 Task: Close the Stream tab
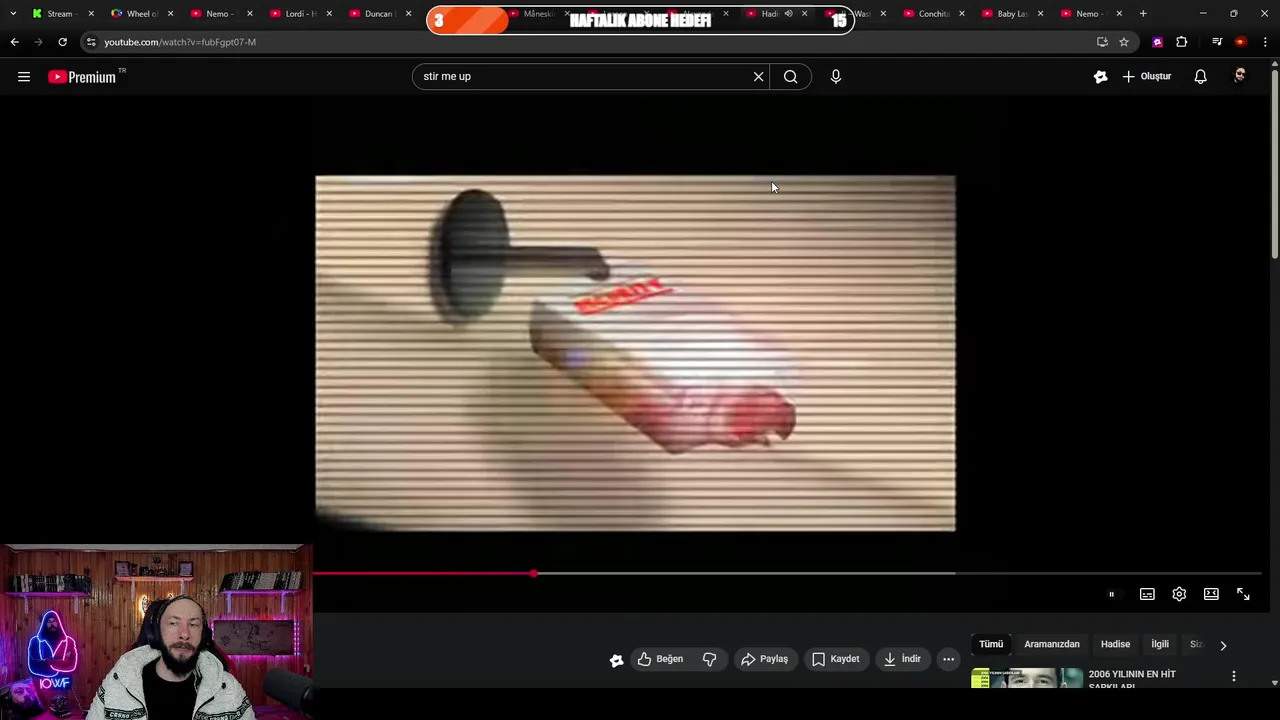click(91, 14)
